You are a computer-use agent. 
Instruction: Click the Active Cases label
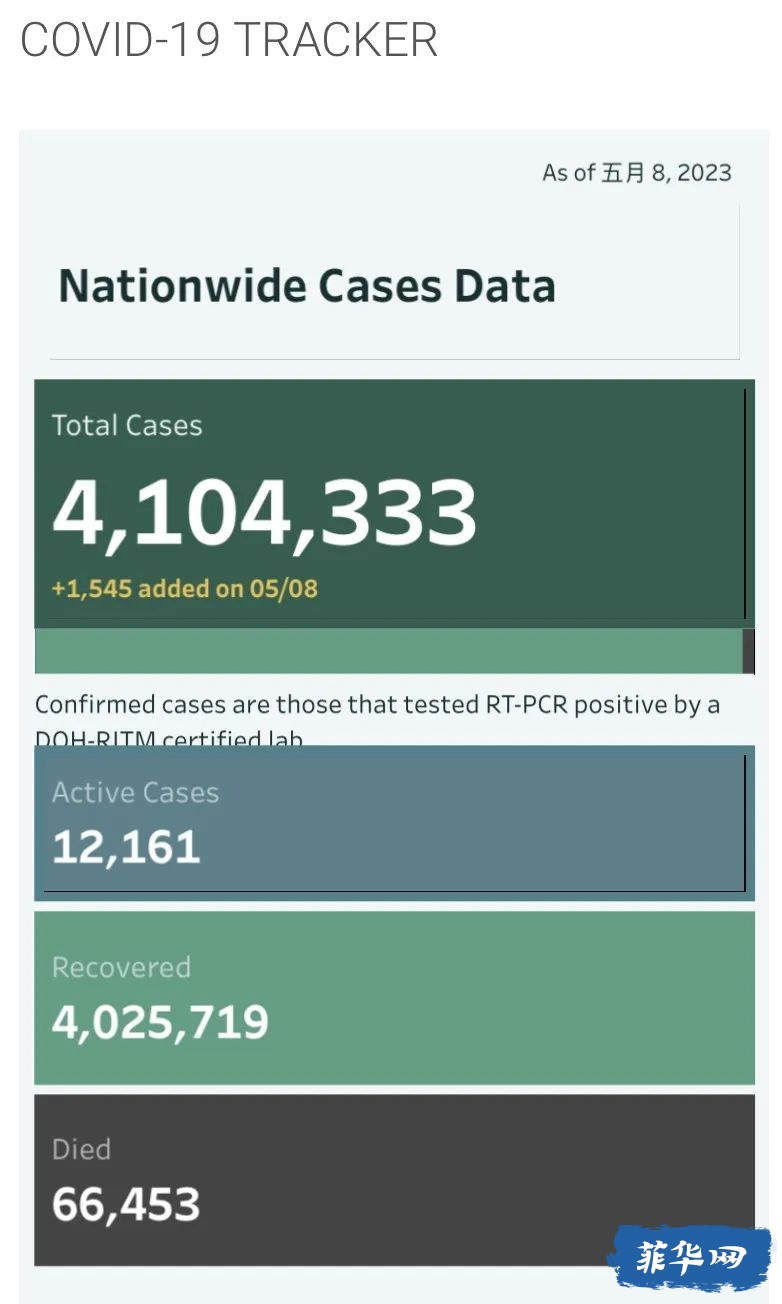(x=135, y=793)
